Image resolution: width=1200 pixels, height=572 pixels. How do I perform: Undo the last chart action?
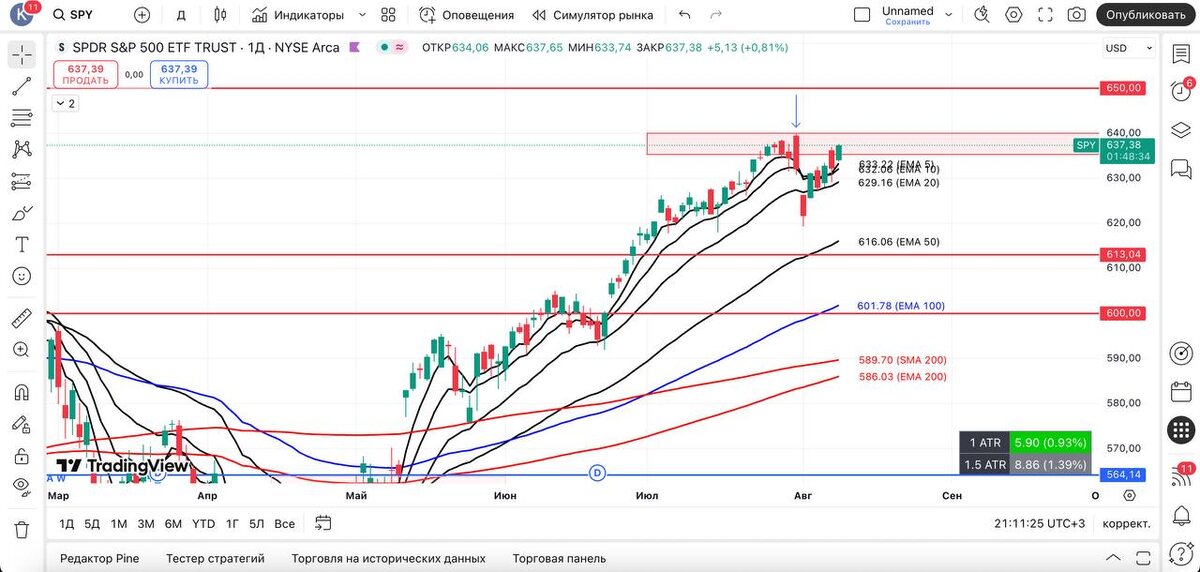coord(684,15)
